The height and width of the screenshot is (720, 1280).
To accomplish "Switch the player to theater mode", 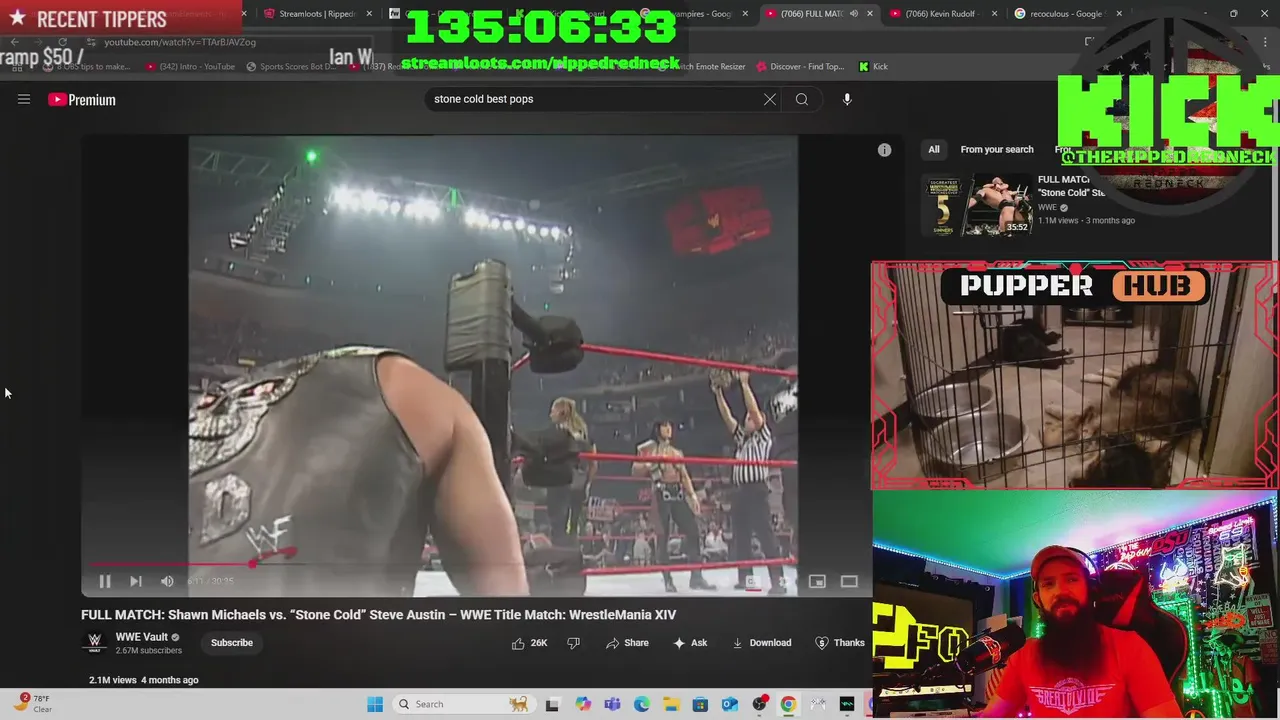I will tap(849, 581).
